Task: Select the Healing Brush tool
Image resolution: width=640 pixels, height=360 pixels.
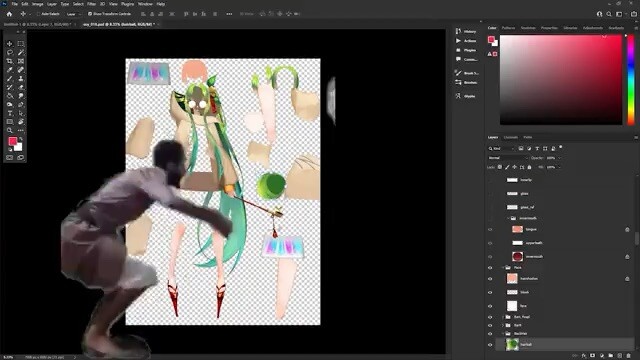Action: [x=20, y=70]
